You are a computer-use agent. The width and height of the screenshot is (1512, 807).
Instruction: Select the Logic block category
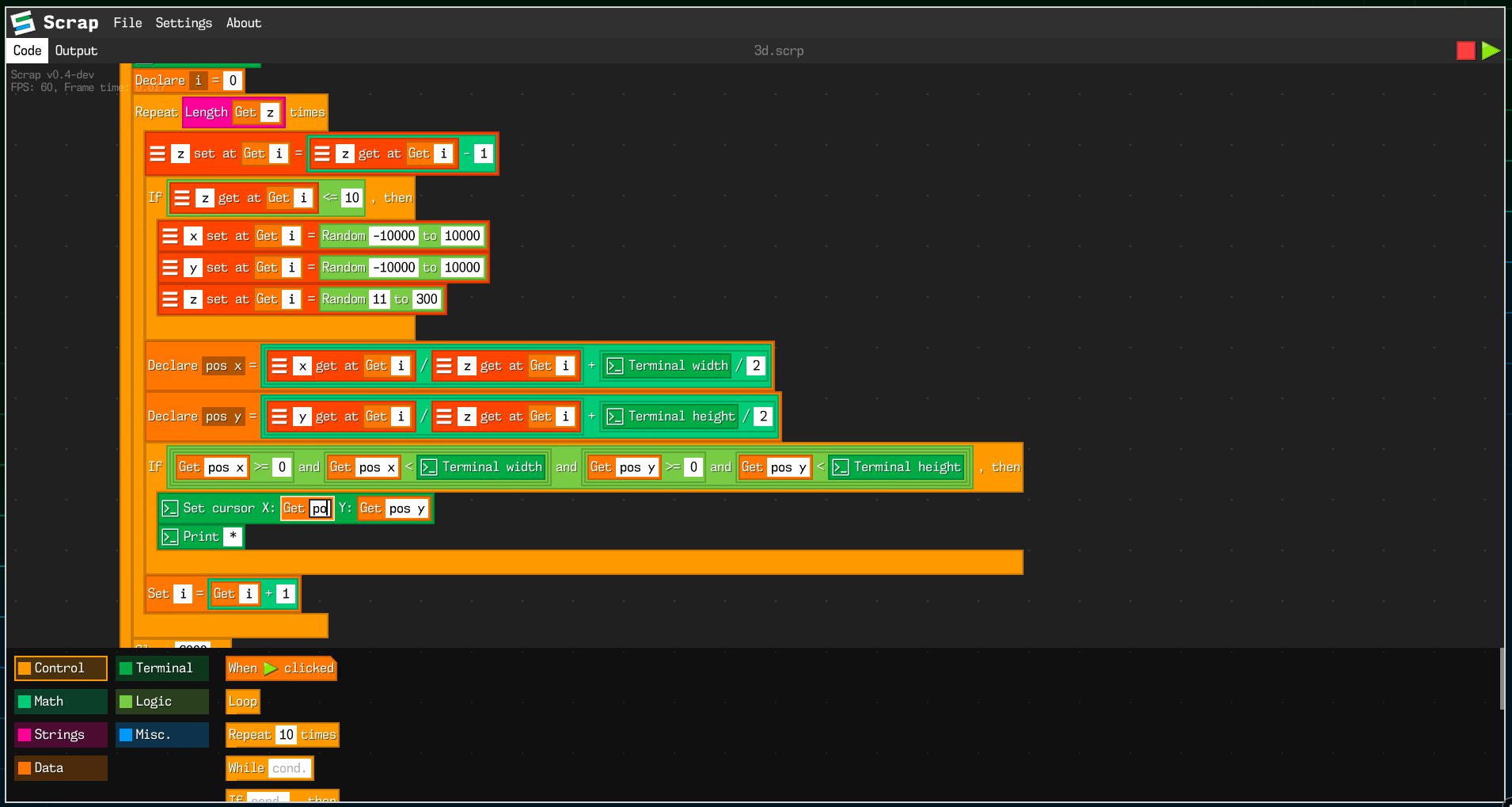click(x=161, y=701)
